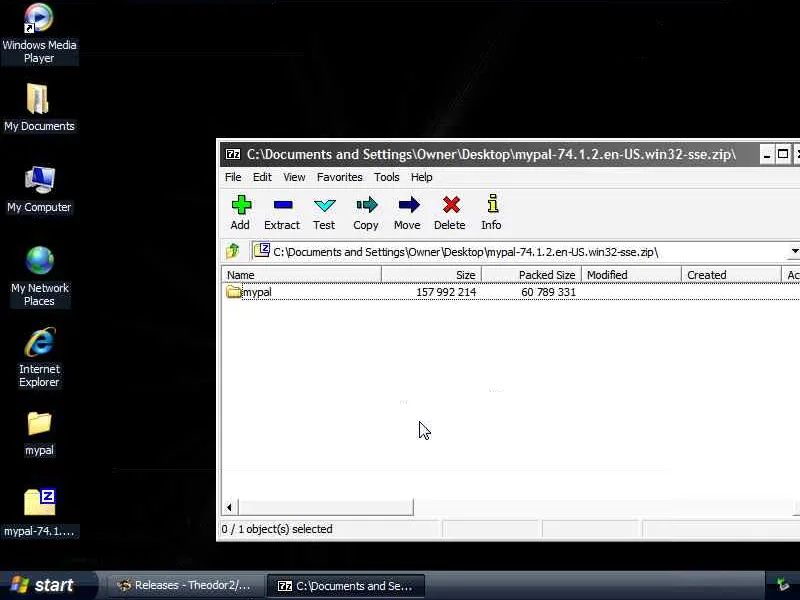
Task: Click the Move toolbar button
Action: pos(408,213)
